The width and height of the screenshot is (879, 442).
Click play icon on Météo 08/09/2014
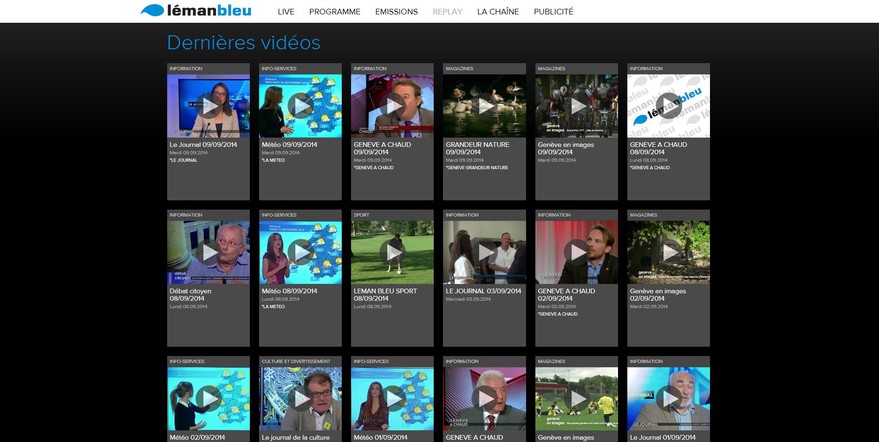click(300, 252)
